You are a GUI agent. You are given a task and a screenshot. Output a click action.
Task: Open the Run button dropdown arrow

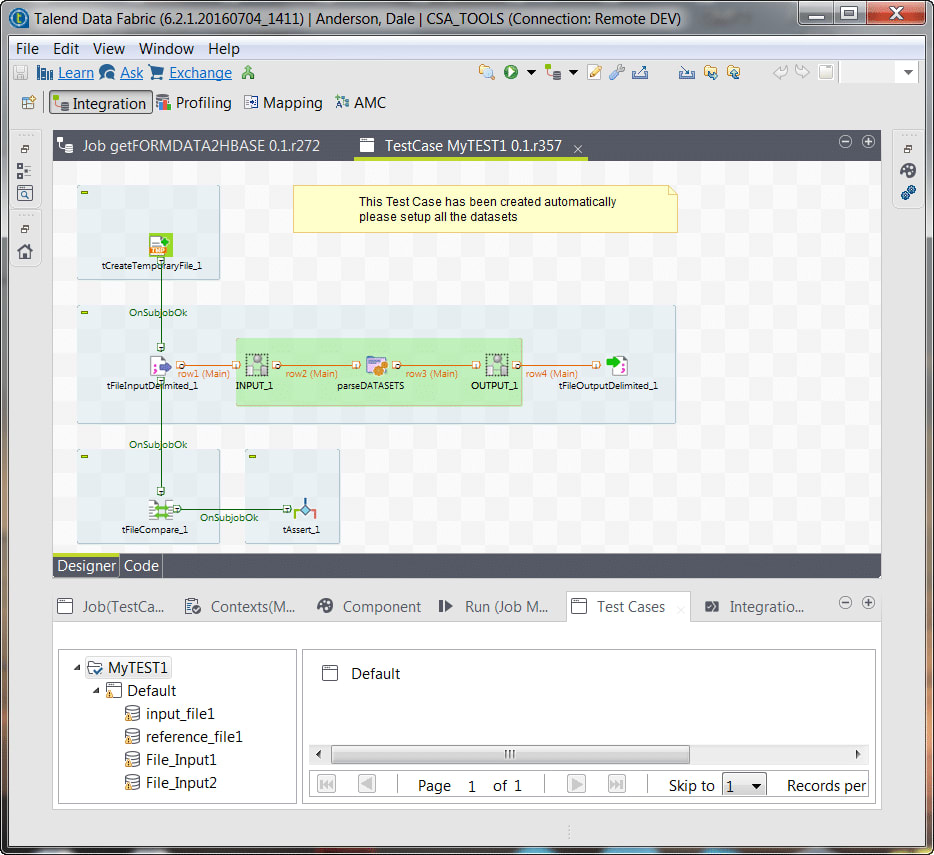(532, 72)
